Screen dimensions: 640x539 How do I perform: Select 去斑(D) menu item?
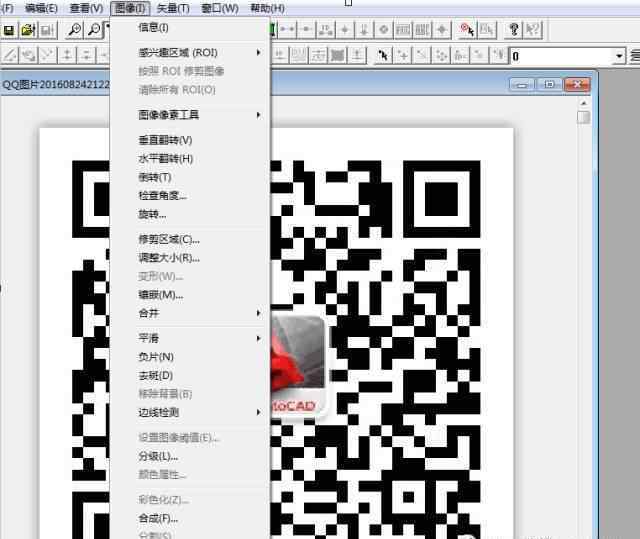click(x=189, y=375)
